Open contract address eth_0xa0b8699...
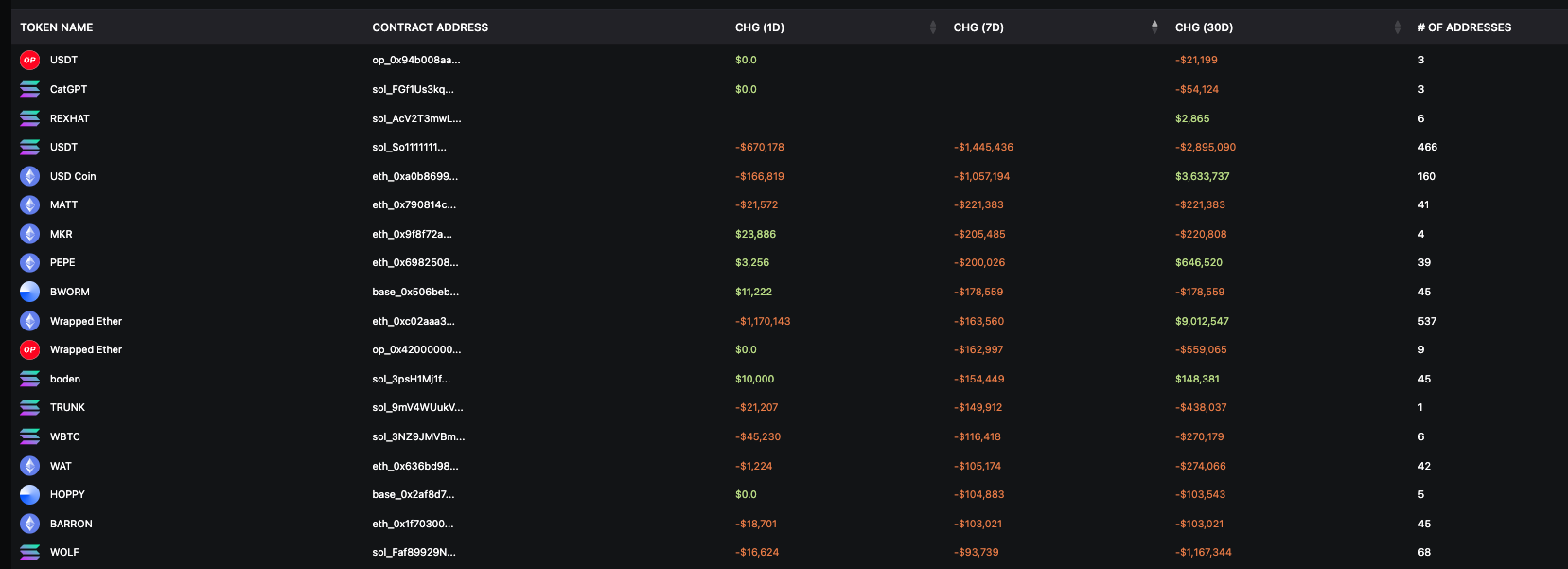 click(414, 176)
